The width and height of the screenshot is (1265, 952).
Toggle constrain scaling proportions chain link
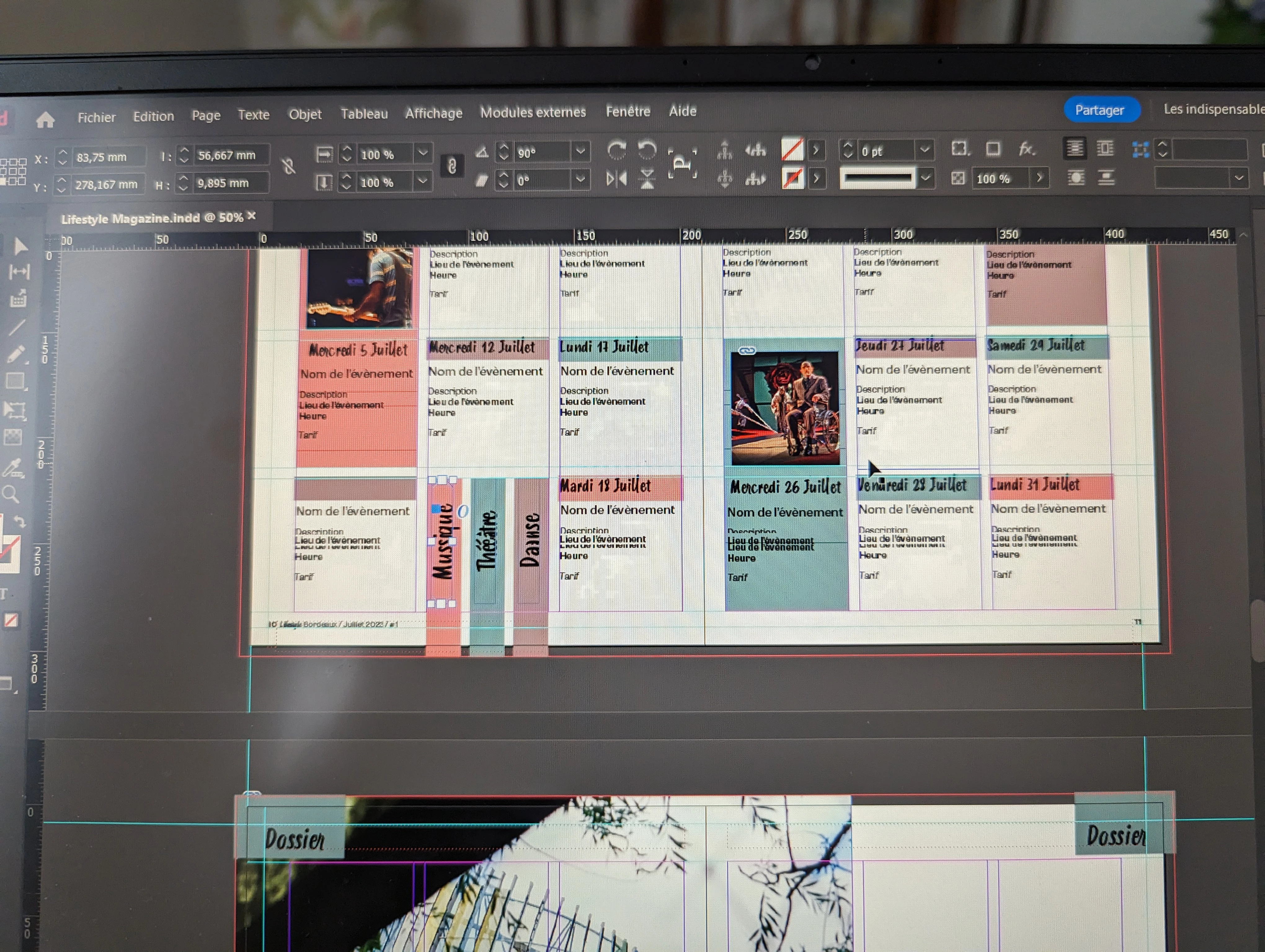[x=452, y=167]
